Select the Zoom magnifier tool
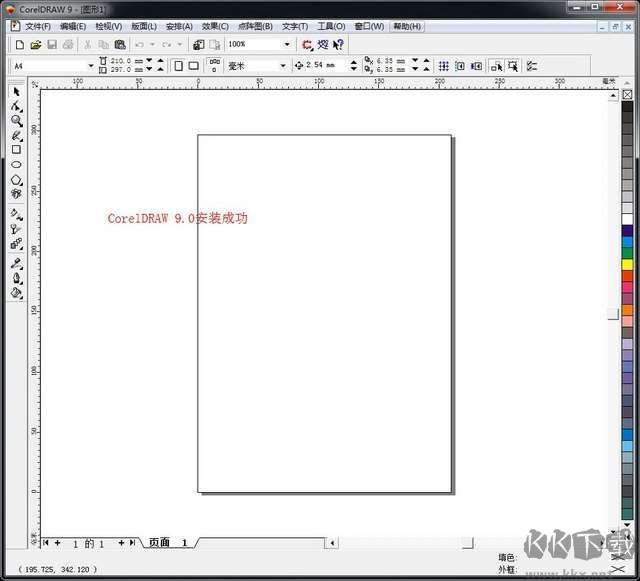The height and width of the screenshot is (581, 640). click(16, 121)
